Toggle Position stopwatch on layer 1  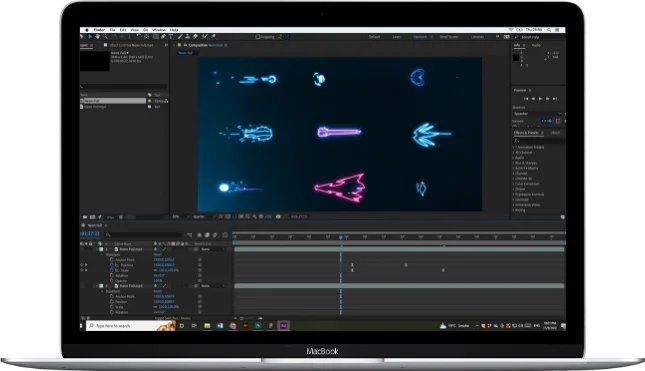click(x=112, y=265)
